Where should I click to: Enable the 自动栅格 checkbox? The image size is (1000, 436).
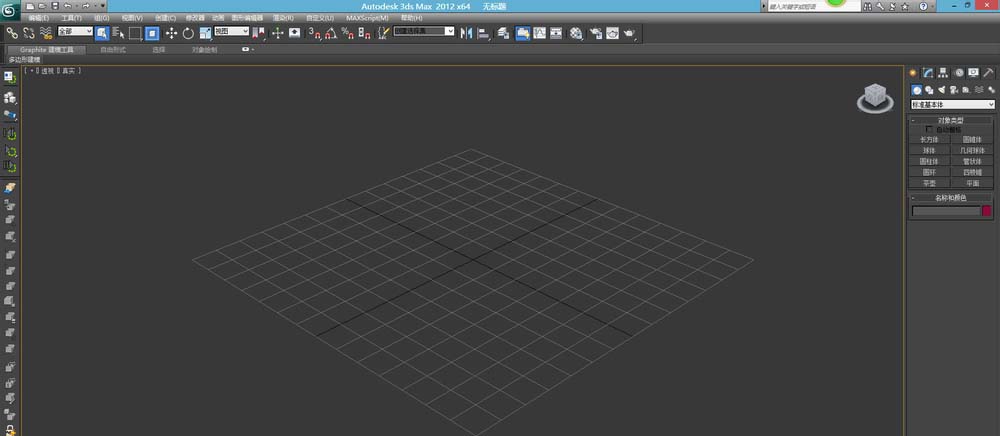pos(929,129)
